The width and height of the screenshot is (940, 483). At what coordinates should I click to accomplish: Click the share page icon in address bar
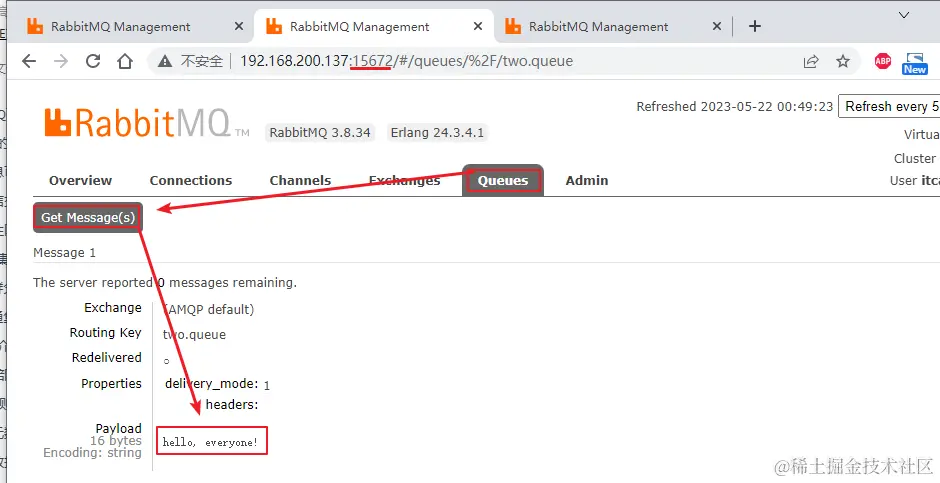click(x=811, y=61)
